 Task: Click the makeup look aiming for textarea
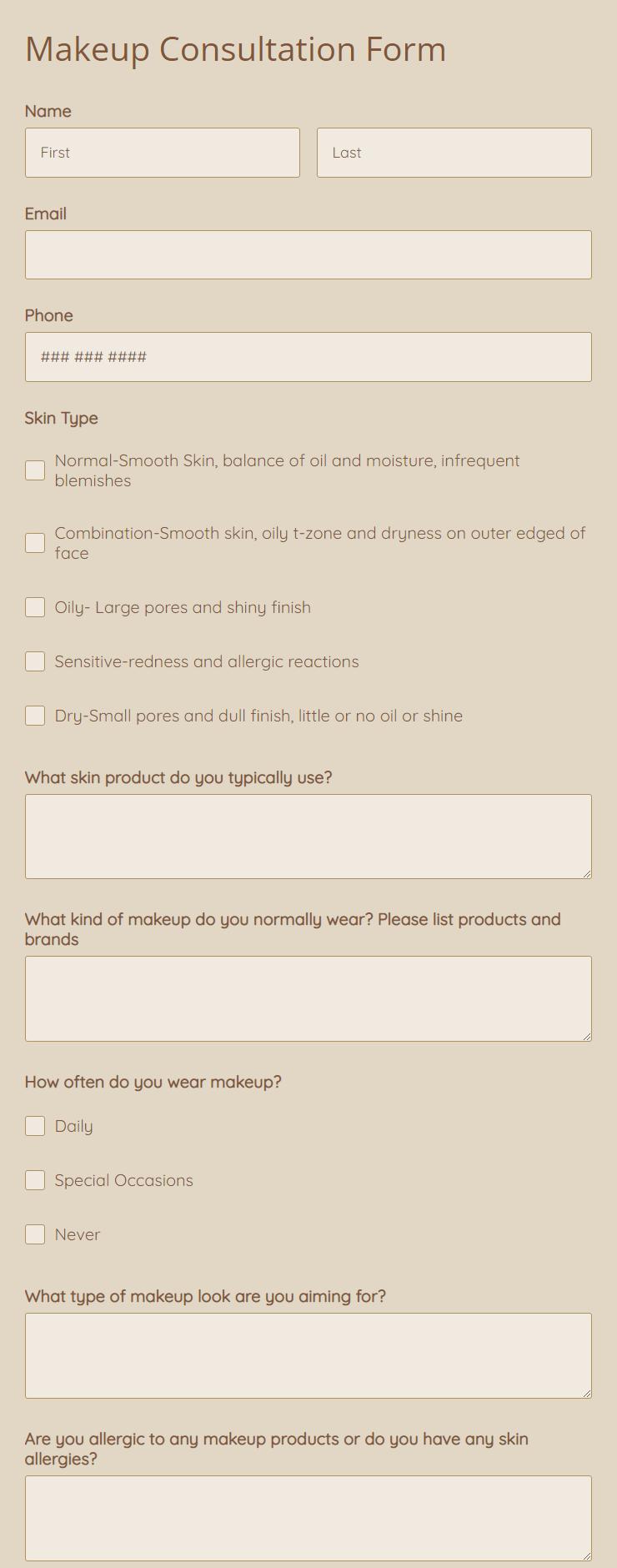(308, 1355)
